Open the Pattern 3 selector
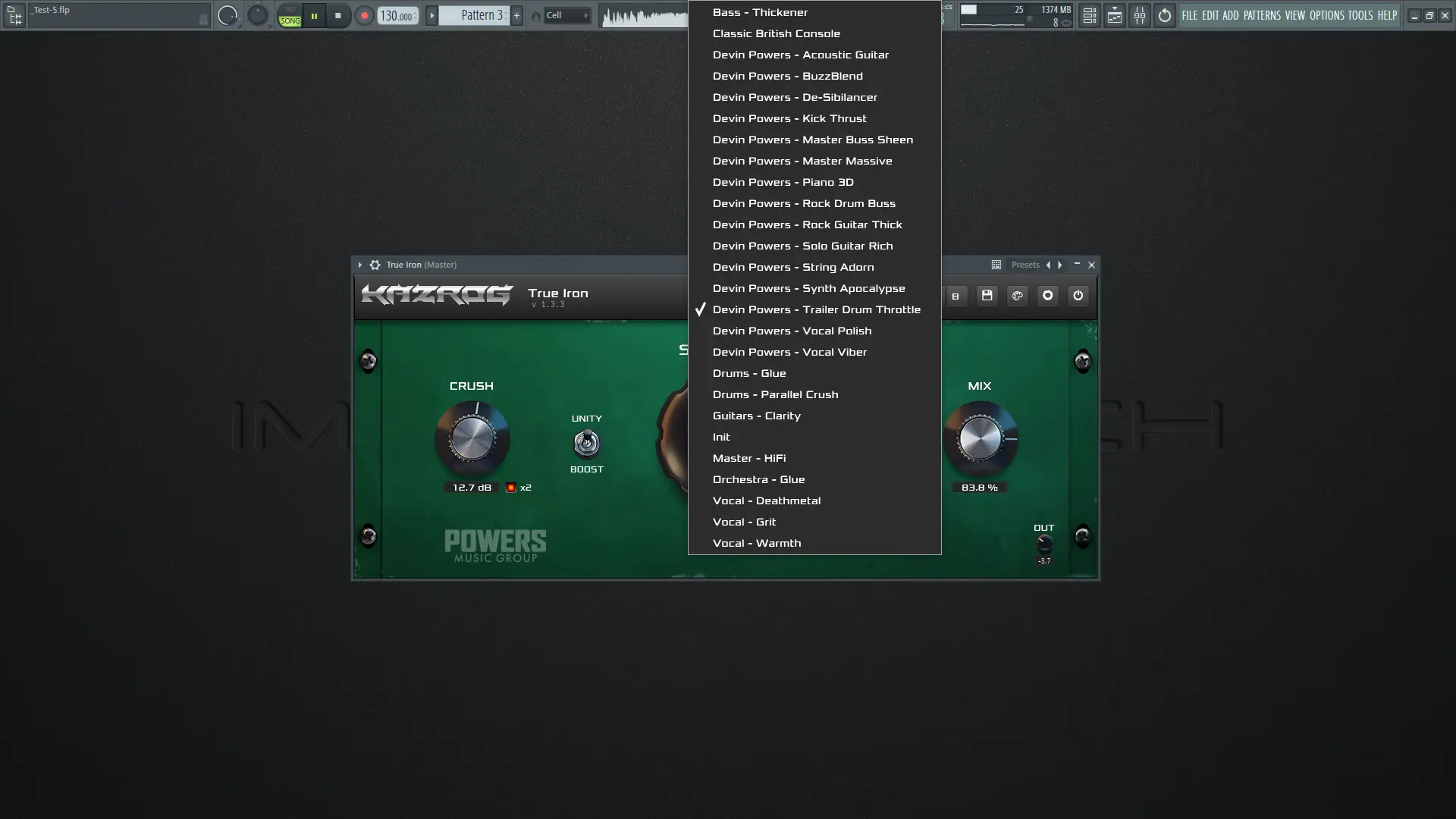 click(x=476, y=15)
